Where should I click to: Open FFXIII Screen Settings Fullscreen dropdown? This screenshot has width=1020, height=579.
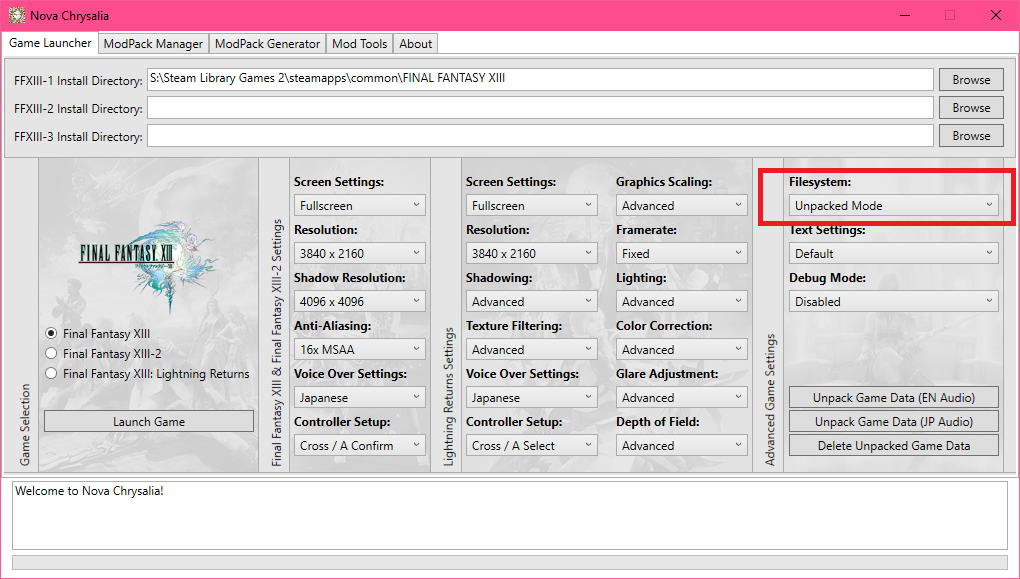(x=360, y=206)
